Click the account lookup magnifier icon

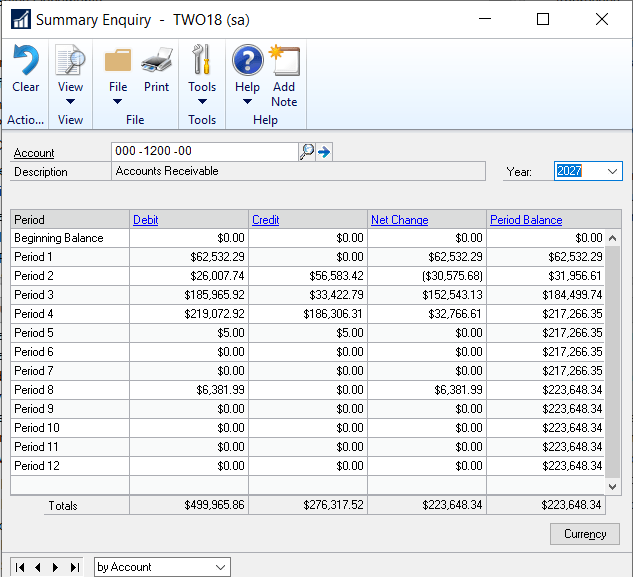click(x=307, y=152)
